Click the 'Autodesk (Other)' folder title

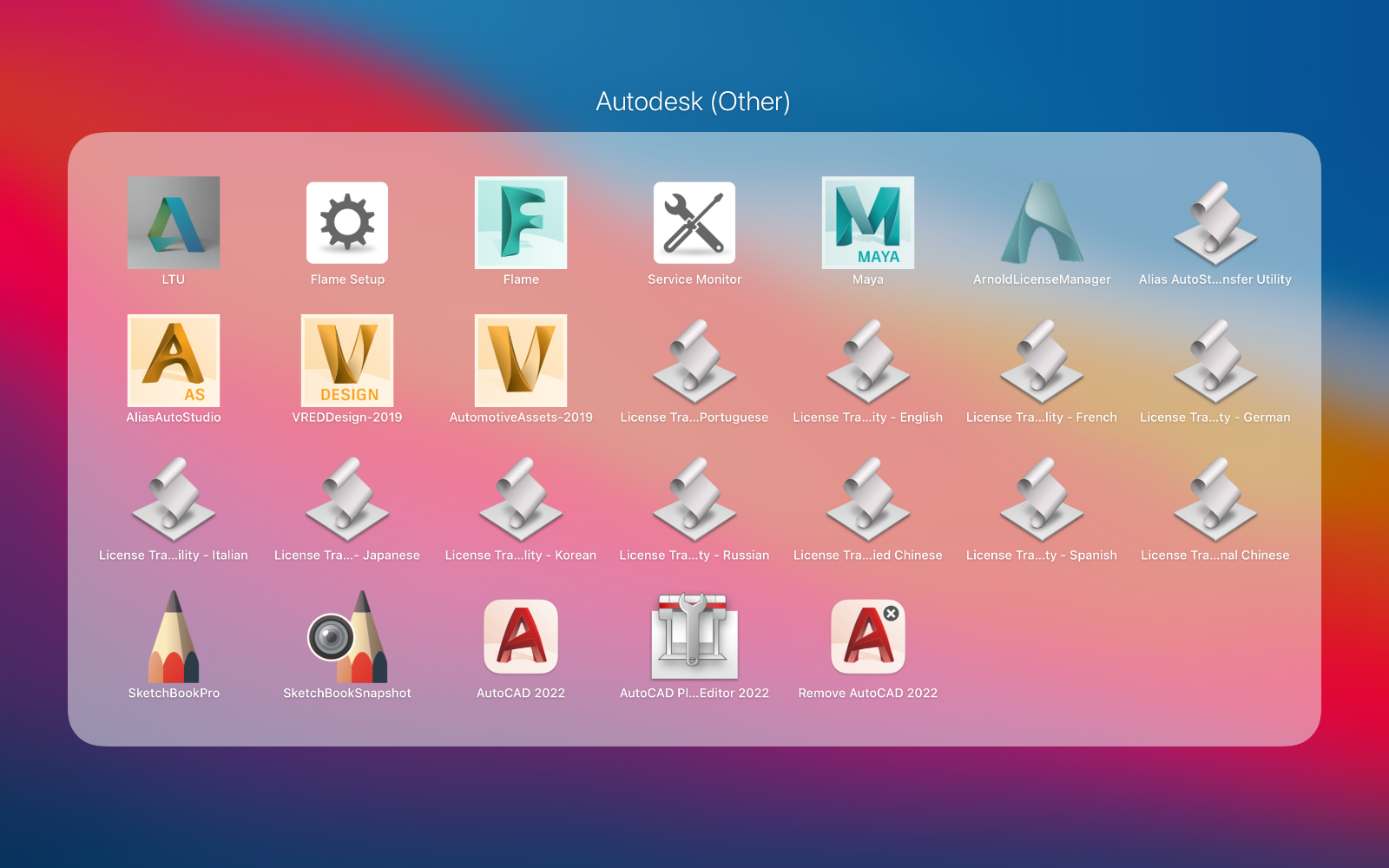coord(693,102)
